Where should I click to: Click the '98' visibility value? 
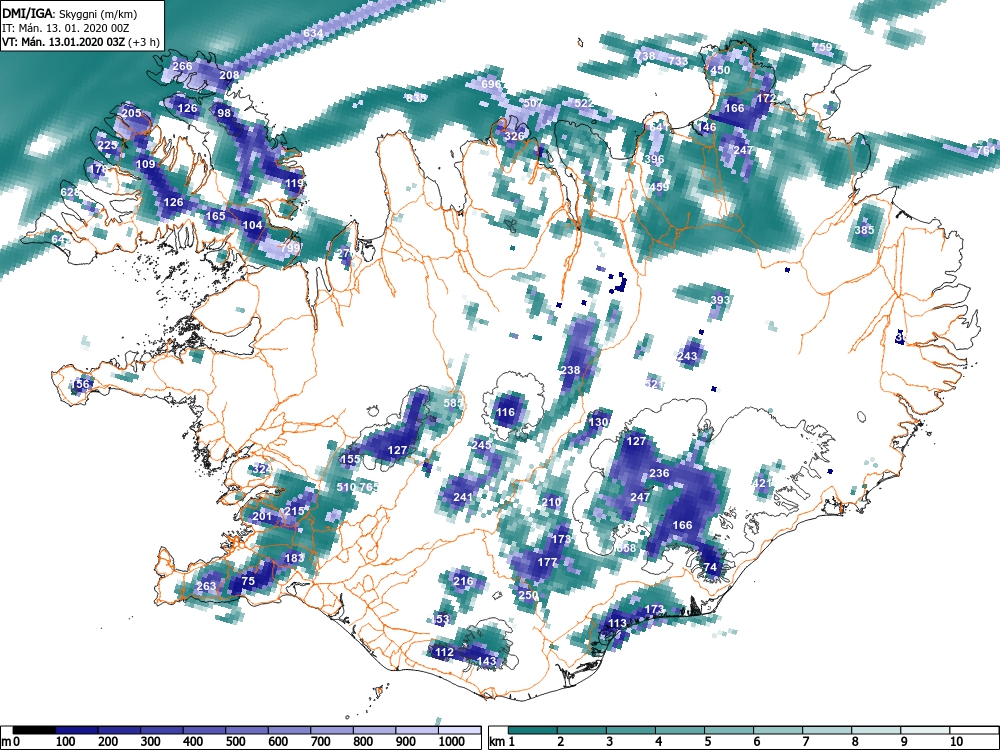tap(224, 113)
